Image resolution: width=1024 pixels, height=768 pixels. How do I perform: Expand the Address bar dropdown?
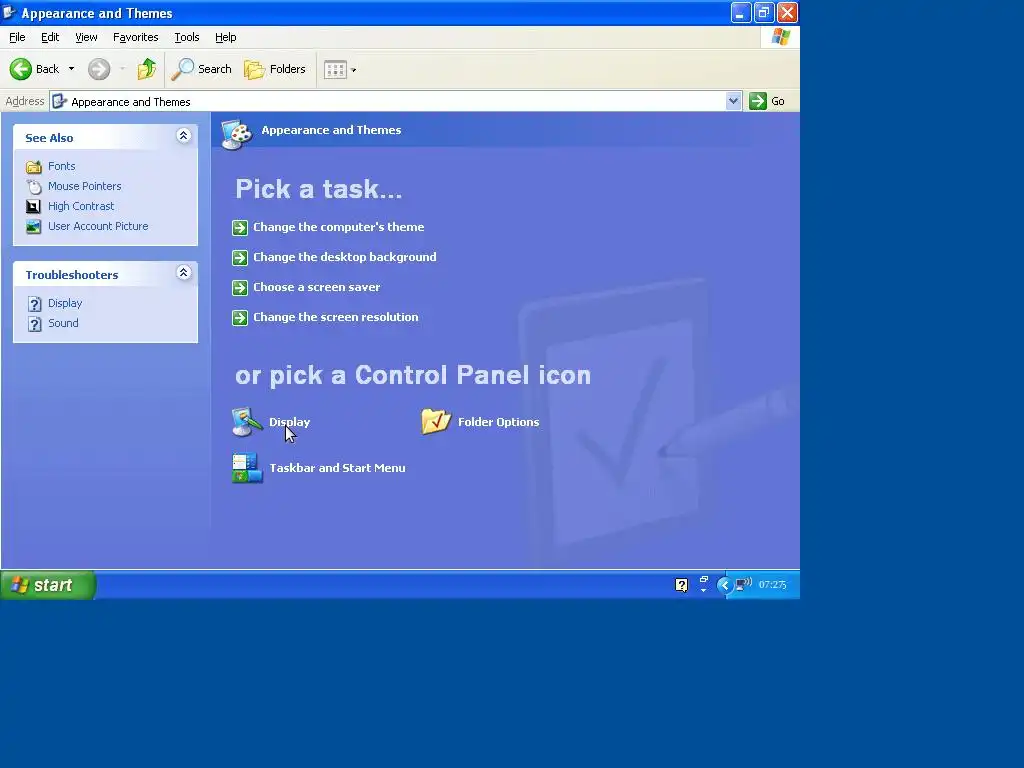pos(733,101)
